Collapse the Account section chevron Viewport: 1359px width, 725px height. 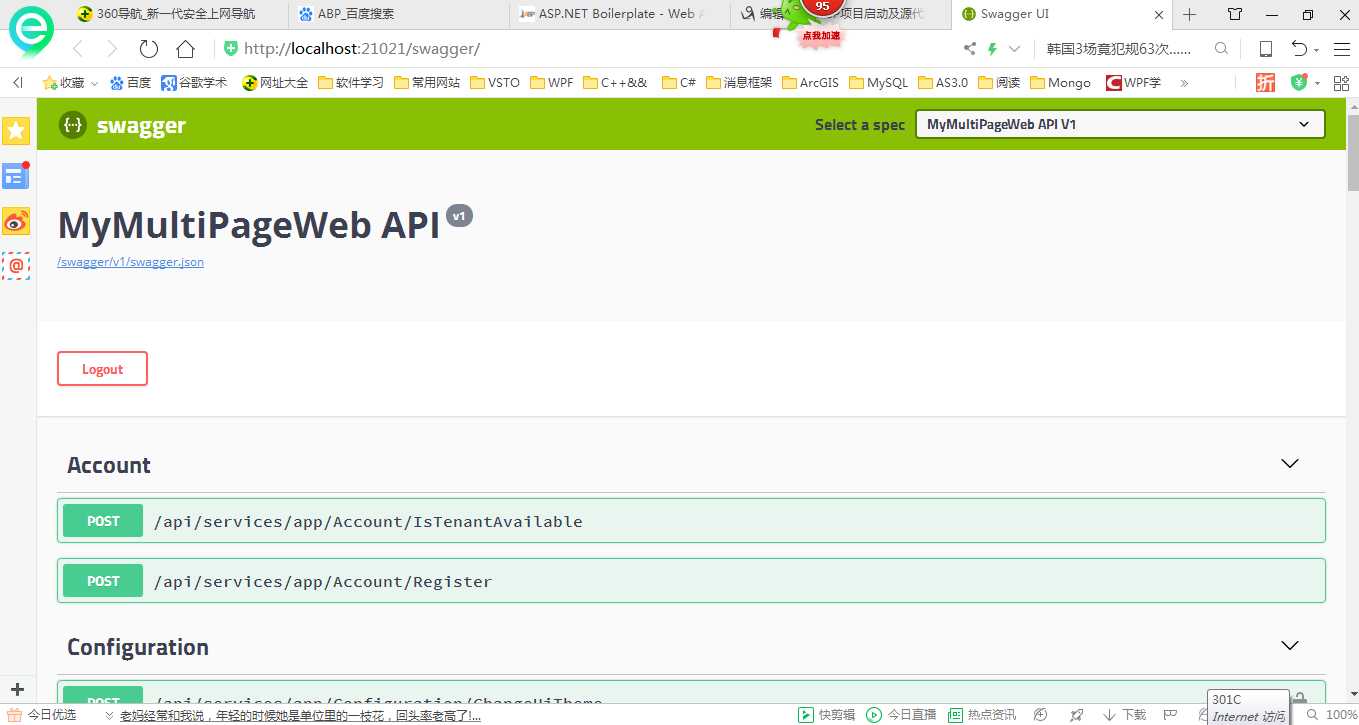[1290, 464]
